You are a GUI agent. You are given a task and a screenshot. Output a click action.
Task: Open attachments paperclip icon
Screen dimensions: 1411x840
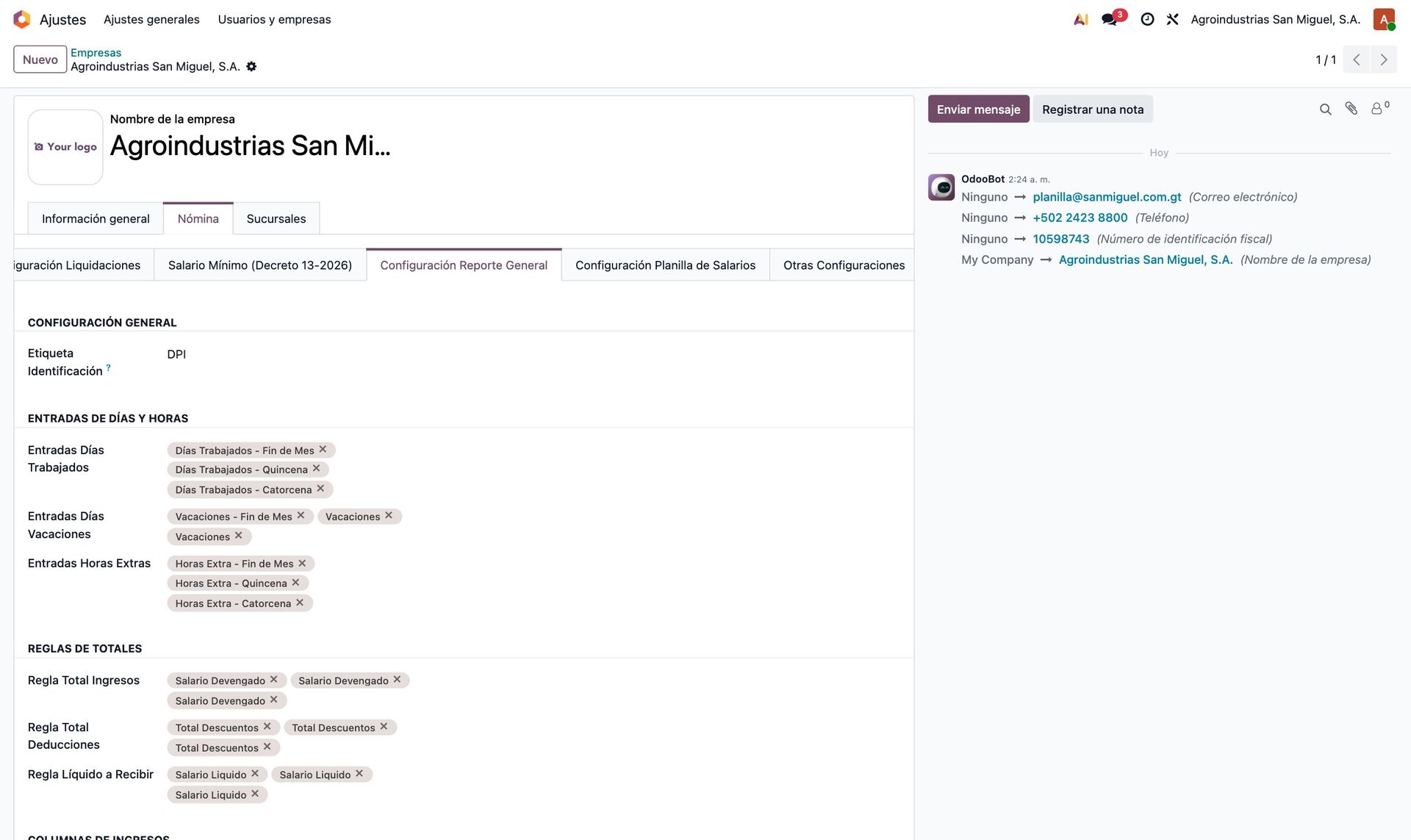coord(1351,109)
